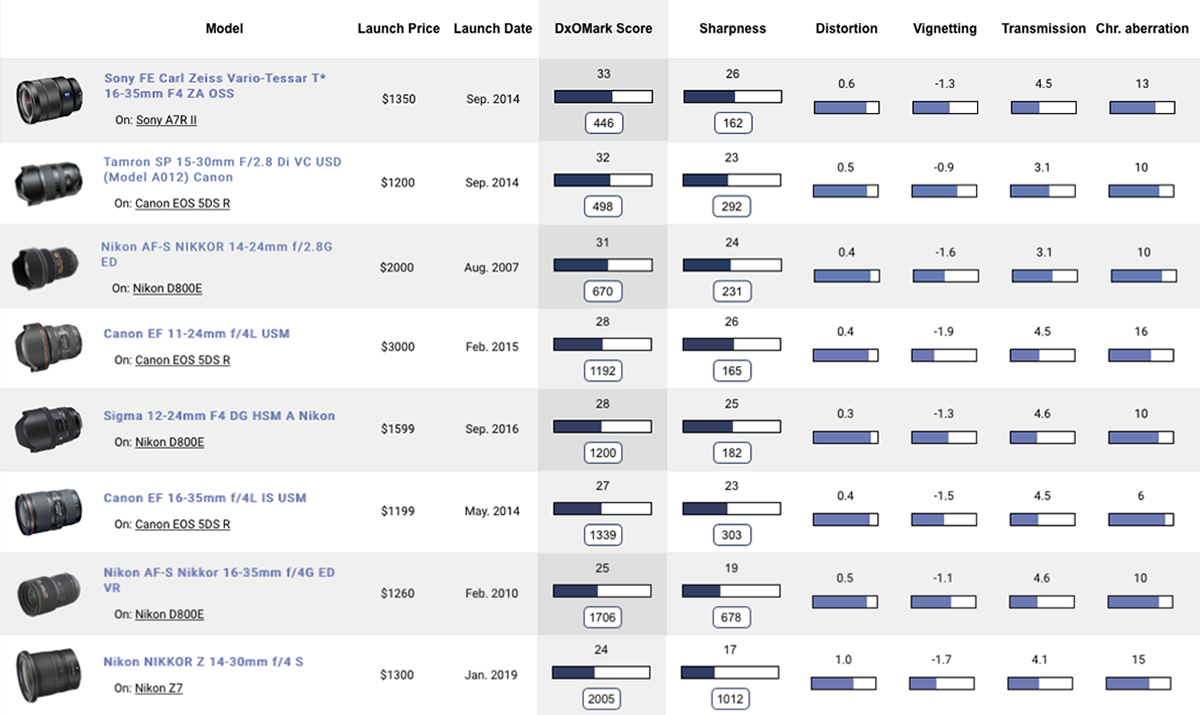
Task: Sort table by Sharpness column
Action: [731, 29]
